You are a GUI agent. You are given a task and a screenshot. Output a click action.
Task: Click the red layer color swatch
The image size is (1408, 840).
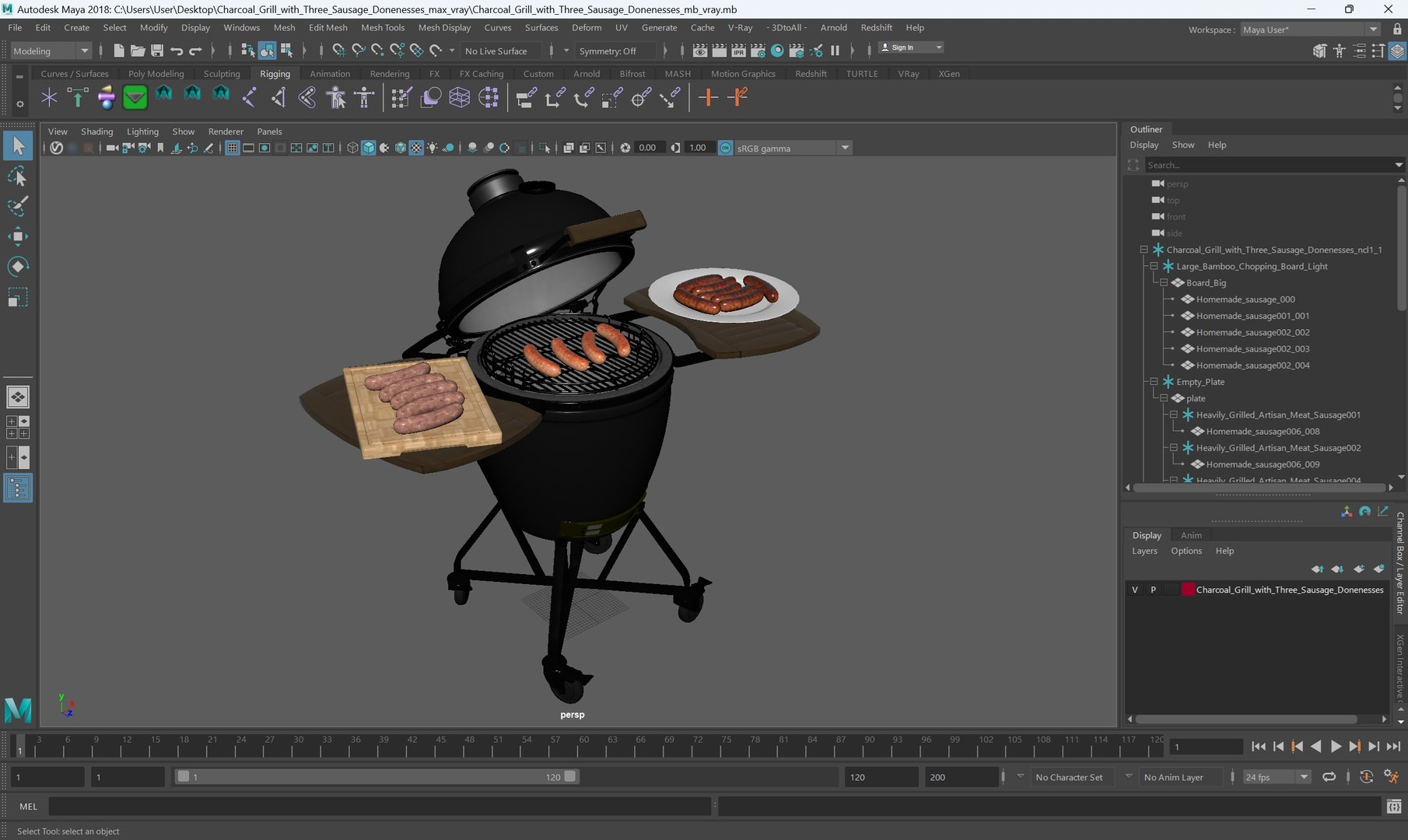click(x=1188, y=590)
